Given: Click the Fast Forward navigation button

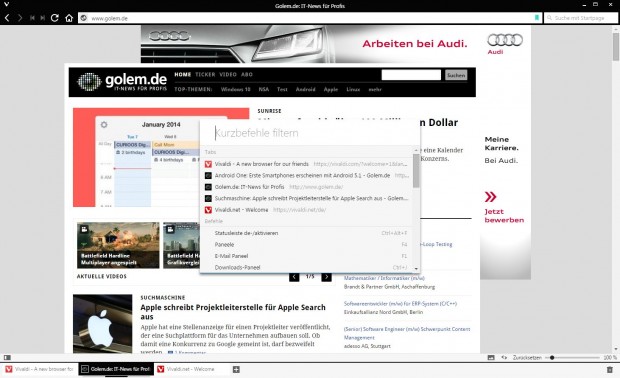Looking at the screenshot, I should [x=42, y=18].
